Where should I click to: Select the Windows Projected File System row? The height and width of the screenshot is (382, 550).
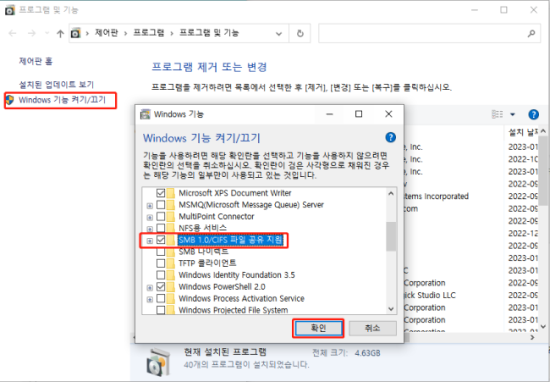[x=233, y=310]
